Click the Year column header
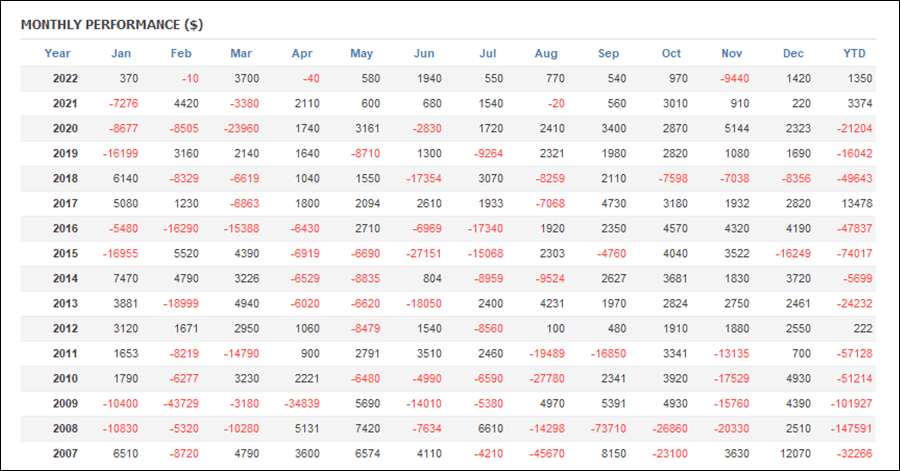Screen dimensions: 900x471 pos(57,53)
